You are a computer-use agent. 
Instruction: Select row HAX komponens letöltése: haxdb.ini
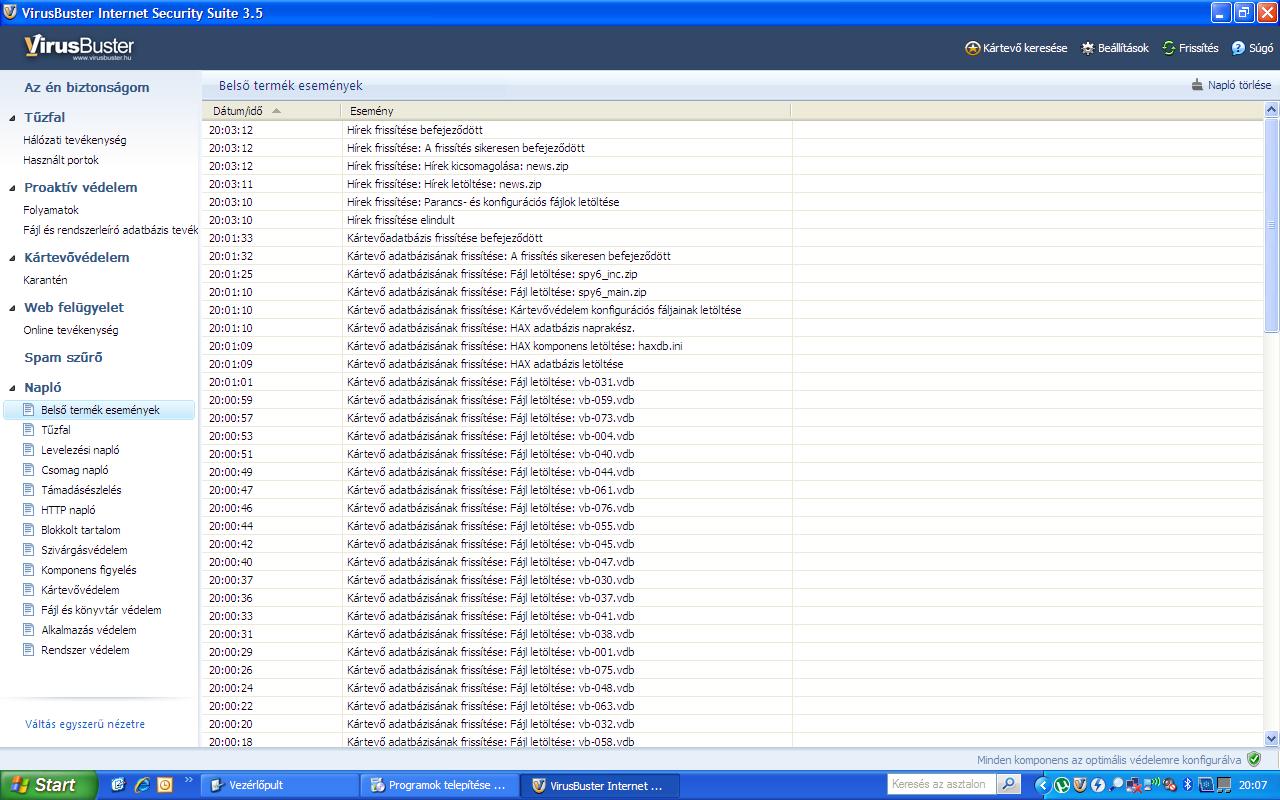[x=733, y=346]
